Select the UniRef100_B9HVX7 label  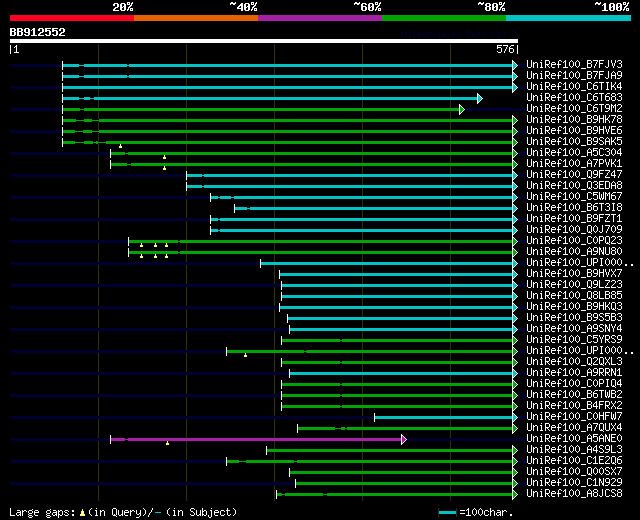(574, 274)
